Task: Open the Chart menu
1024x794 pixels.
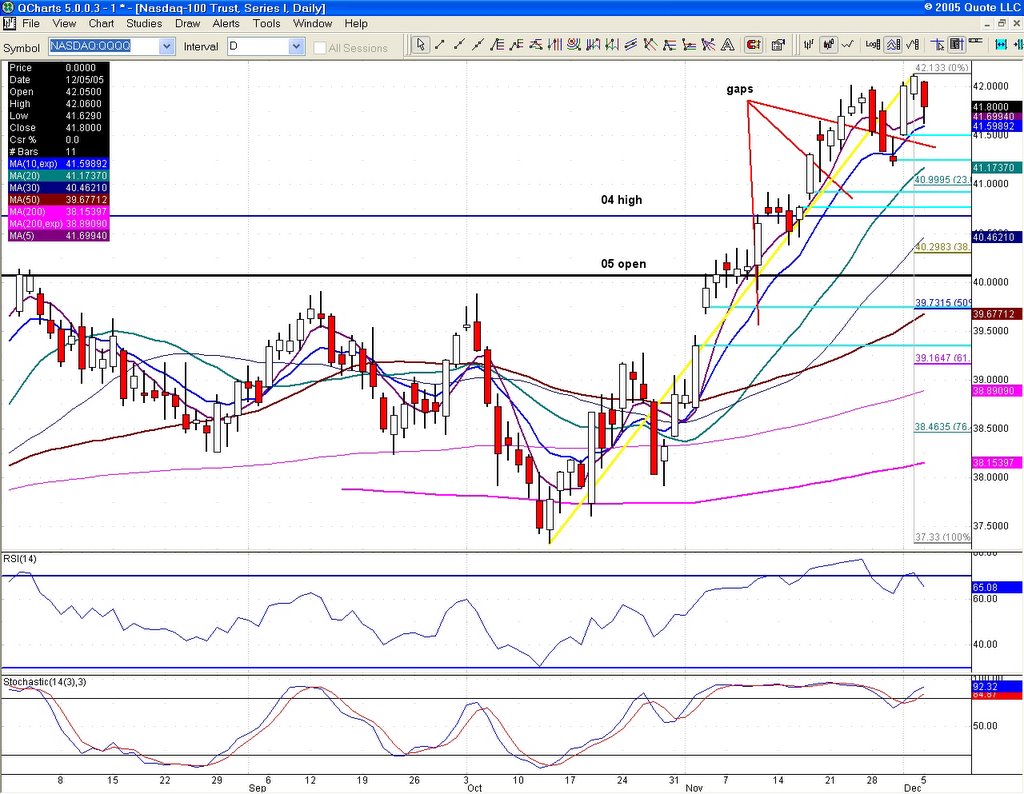Action: [101, 24]
